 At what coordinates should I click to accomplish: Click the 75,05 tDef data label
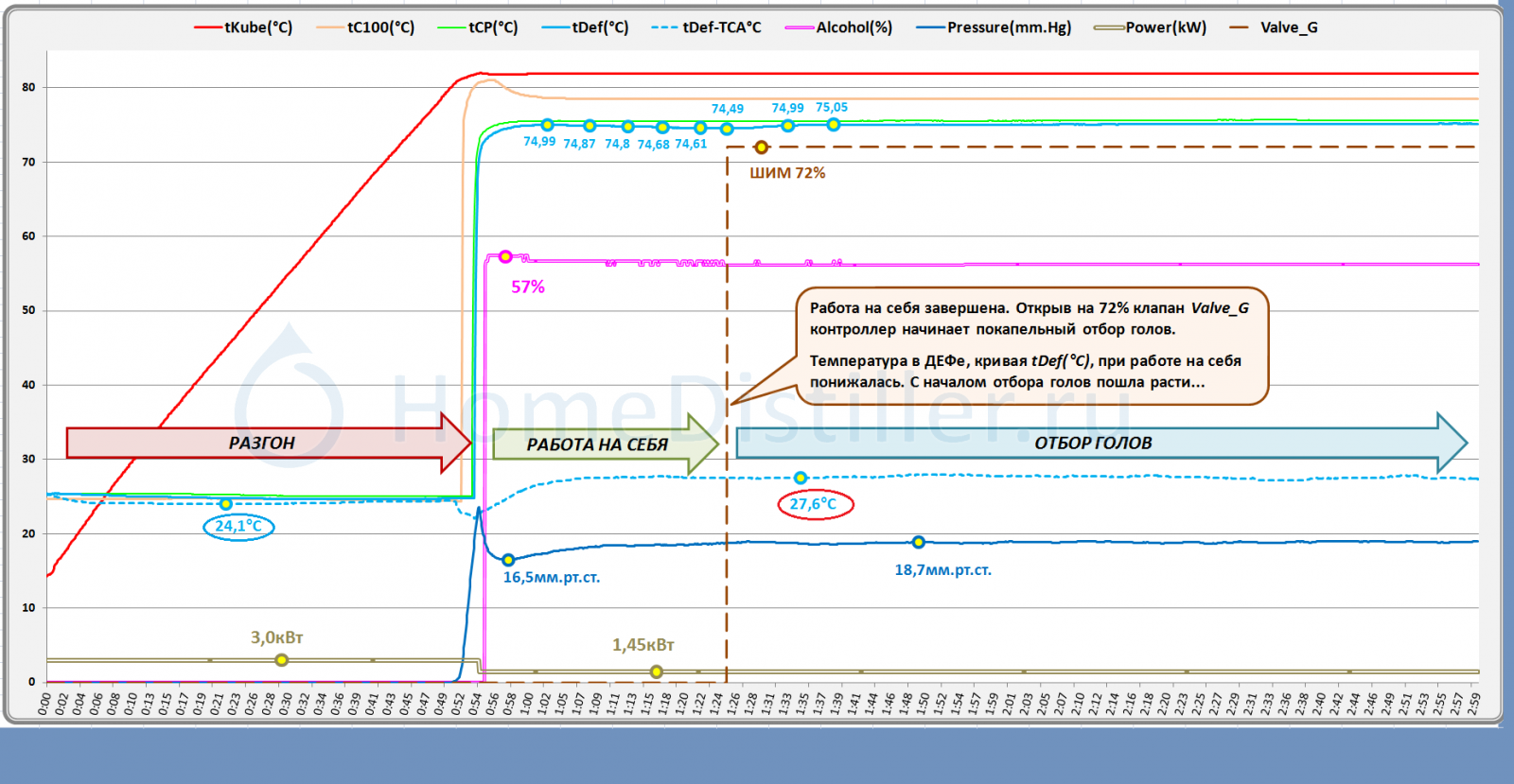click(x=832, y=108)
